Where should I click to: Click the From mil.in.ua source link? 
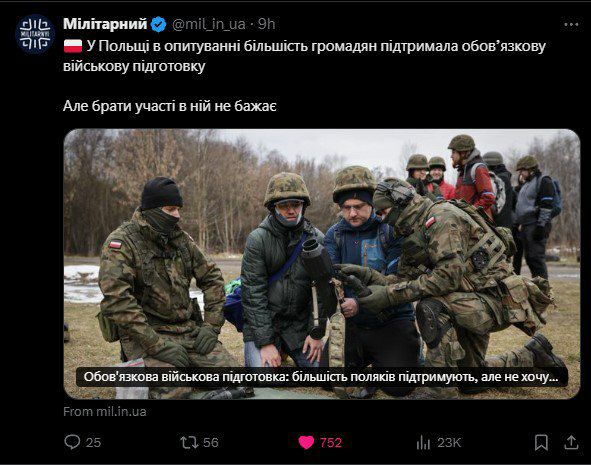tap(105, 411)
